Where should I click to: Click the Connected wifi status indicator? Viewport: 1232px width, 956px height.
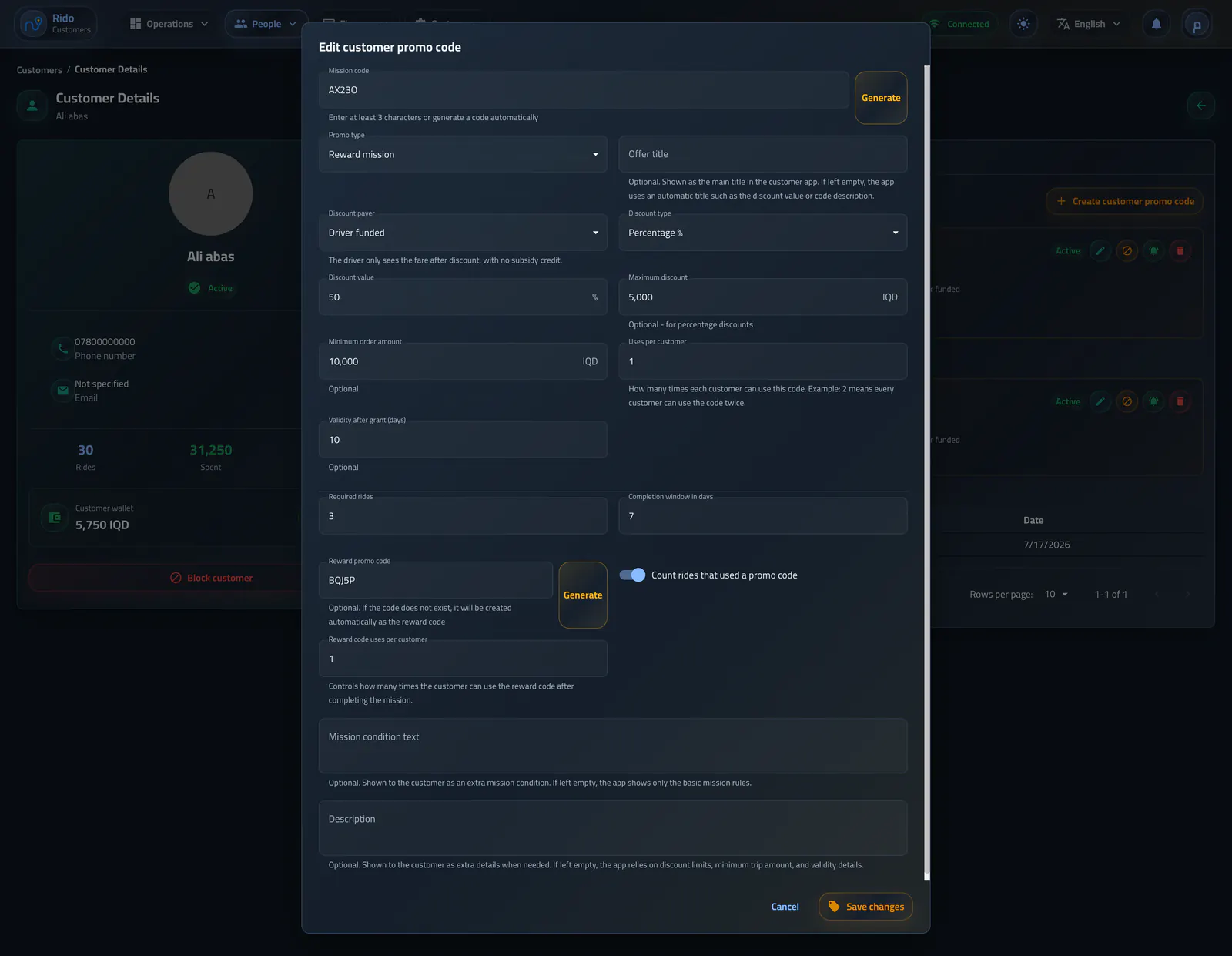(959, 24)
